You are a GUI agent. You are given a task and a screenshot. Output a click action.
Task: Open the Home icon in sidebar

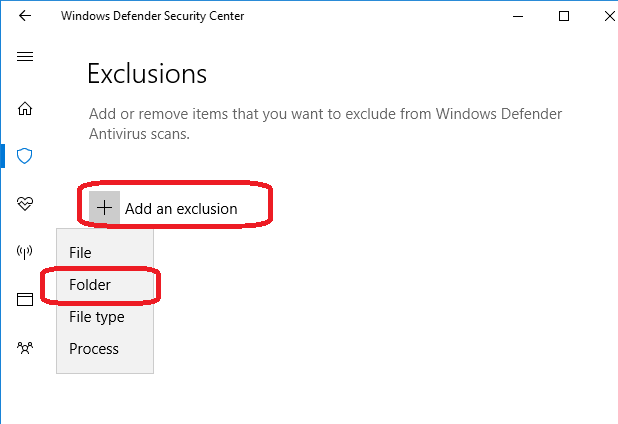click(25, 108)
